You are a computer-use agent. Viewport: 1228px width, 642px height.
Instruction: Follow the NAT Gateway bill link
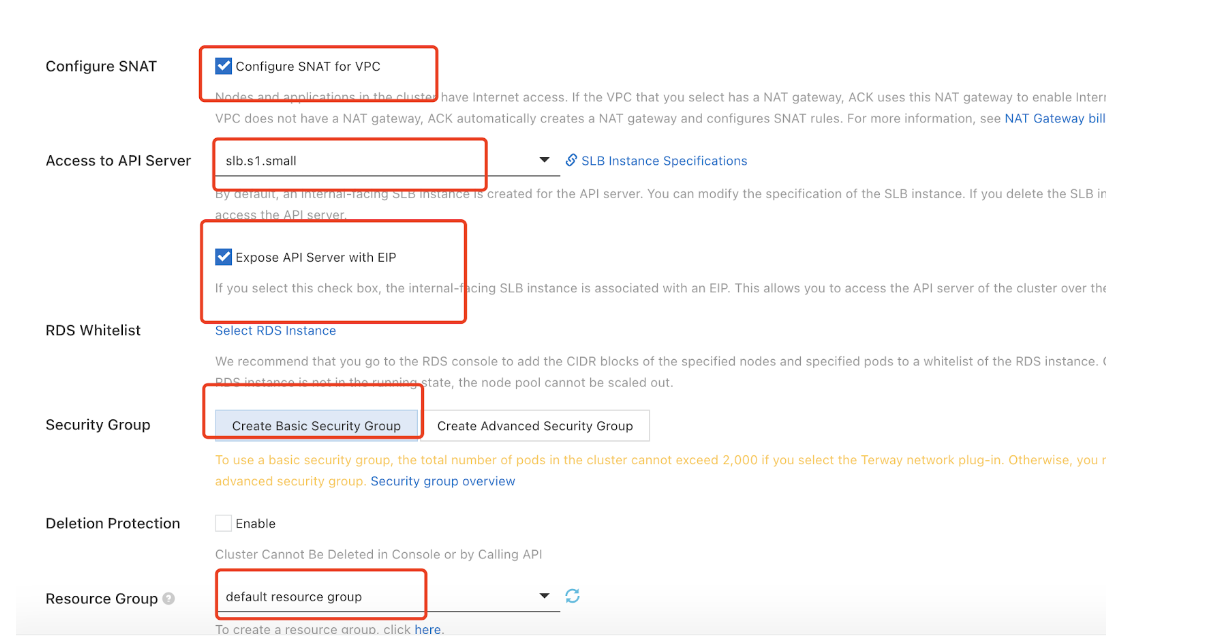(x=1055, y=118)
